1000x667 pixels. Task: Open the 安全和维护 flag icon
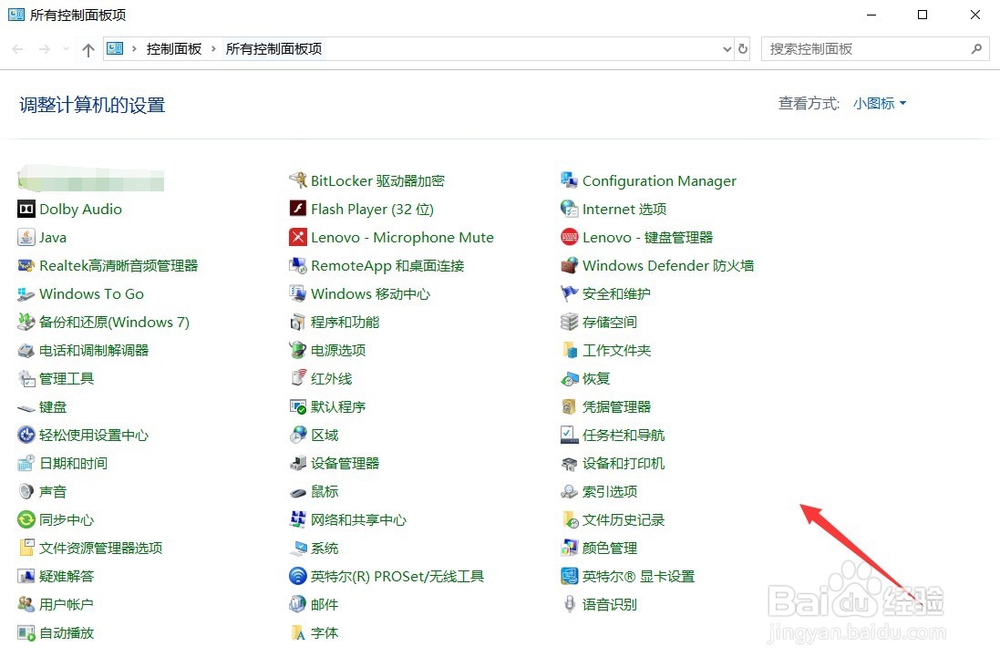(x=569, y=294)
